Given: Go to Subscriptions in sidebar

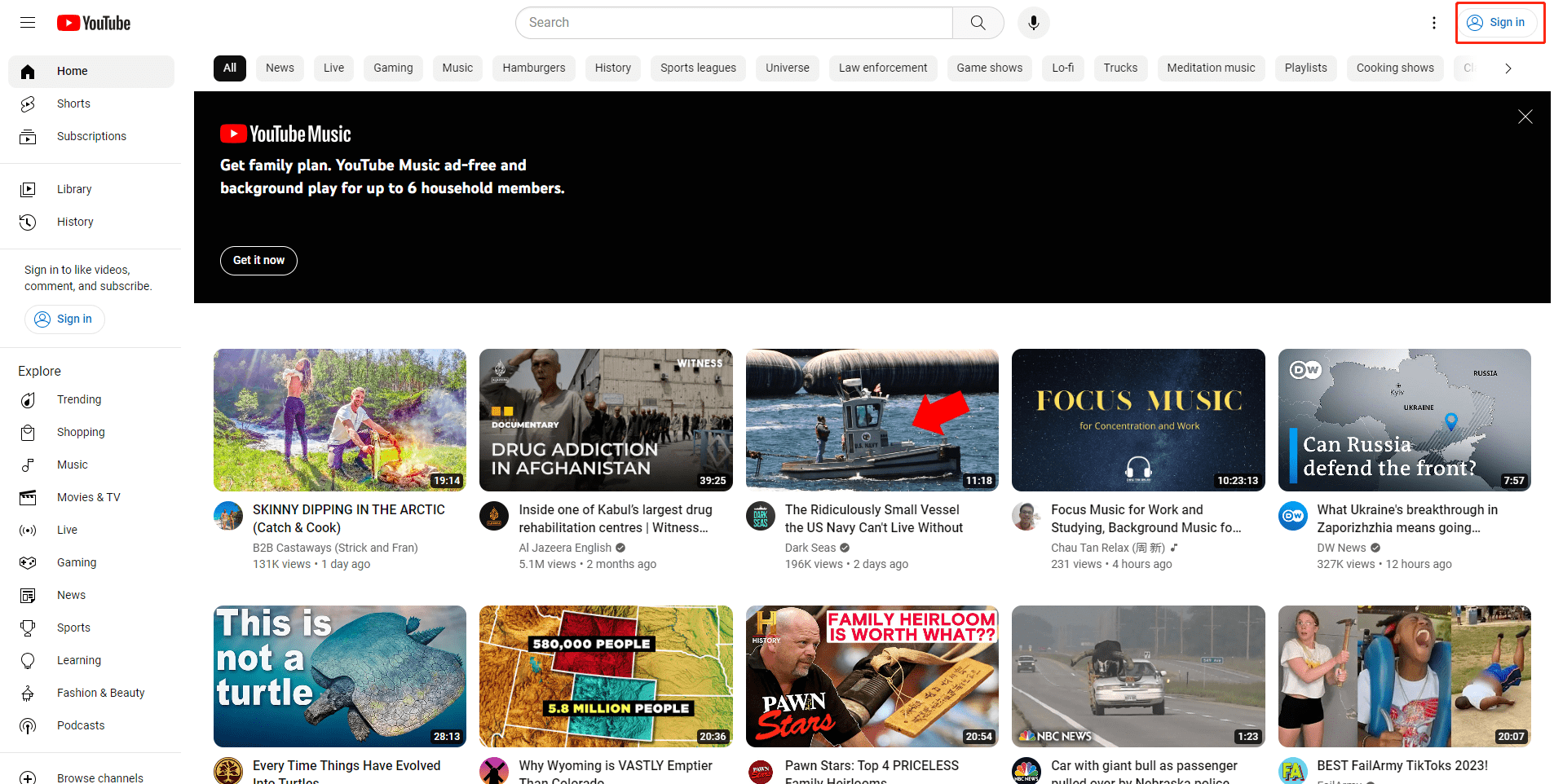Looking at the screenshot, I should tap(91, 136).
